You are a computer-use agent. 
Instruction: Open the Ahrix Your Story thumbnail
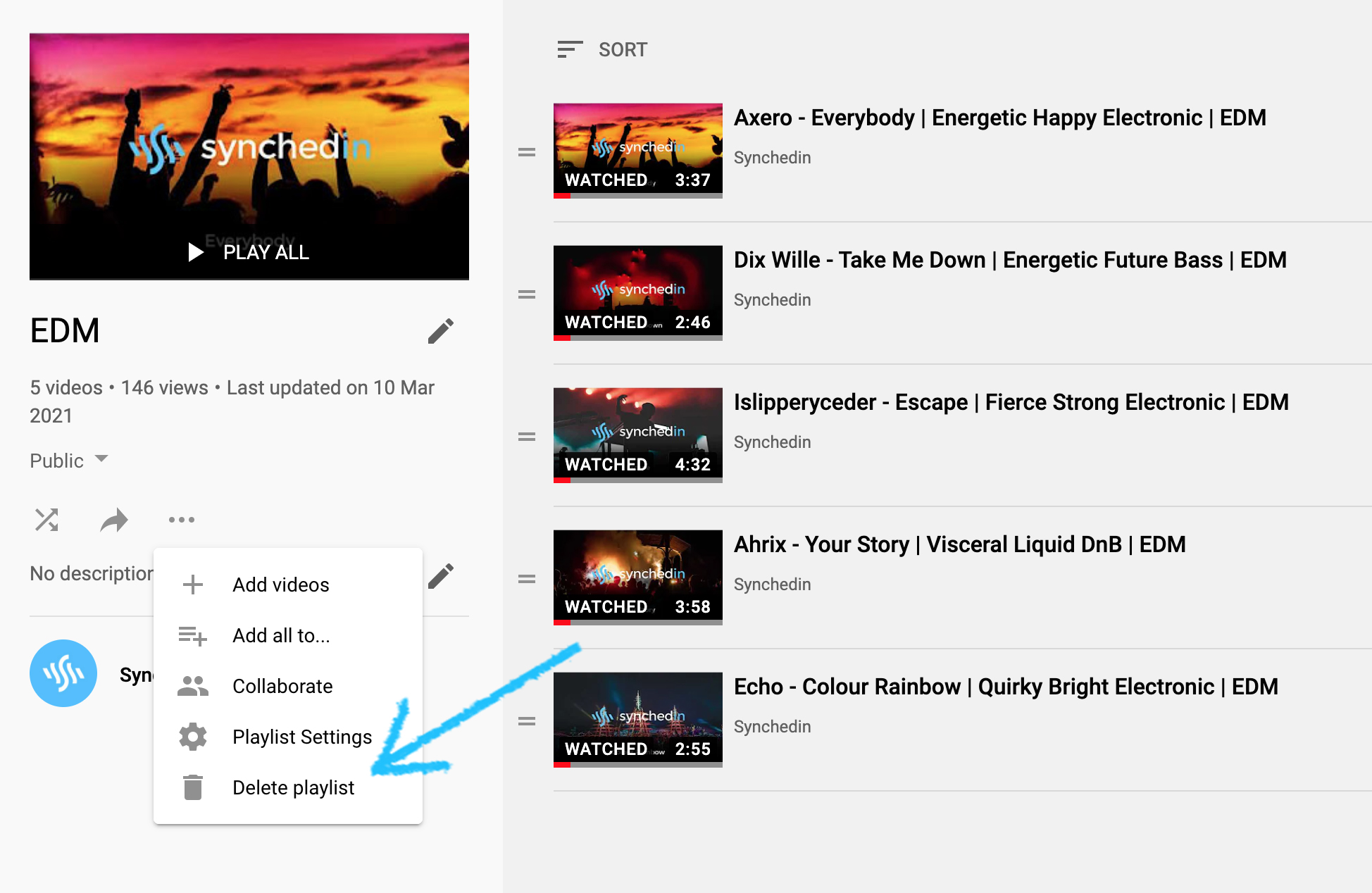click(x=638, y=577)
